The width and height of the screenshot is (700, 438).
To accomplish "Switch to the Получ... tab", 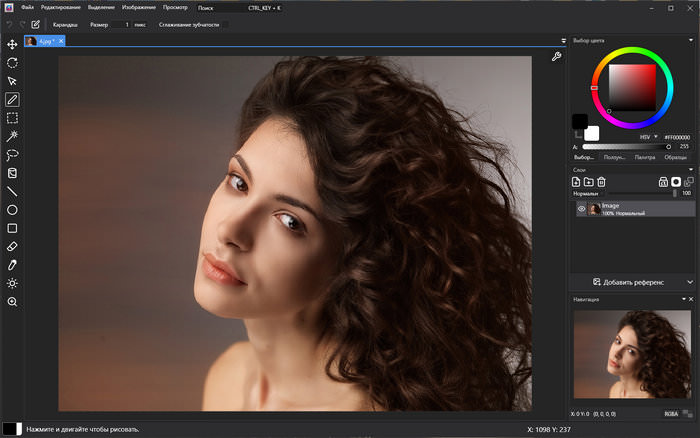I will pos(614,157).
